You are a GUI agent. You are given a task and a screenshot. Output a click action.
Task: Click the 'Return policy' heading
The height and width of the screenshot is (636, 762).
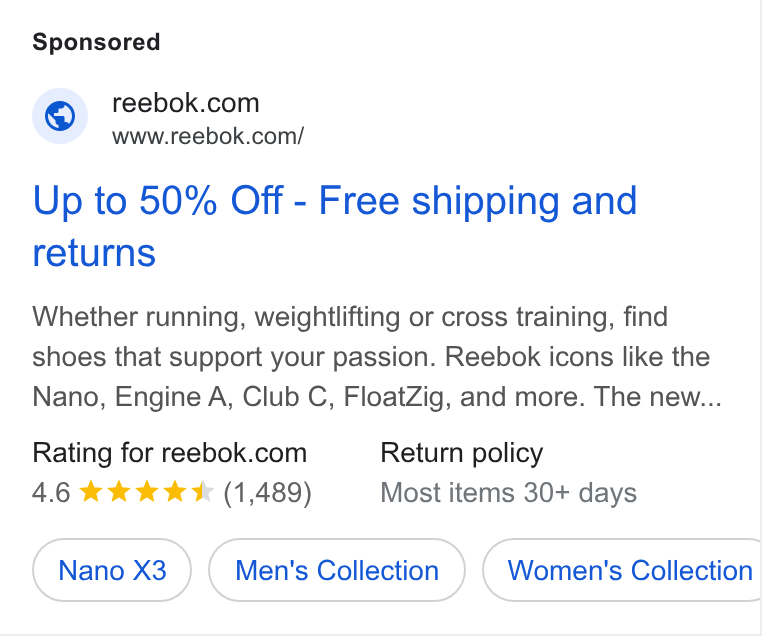pyautogui.click(x=462, y=453)
